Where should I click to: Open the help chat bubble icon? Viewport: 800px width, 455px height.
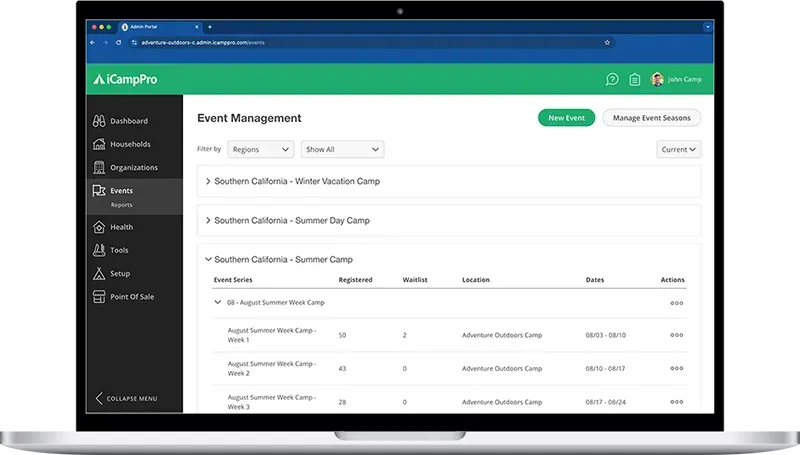click(612, 79)
